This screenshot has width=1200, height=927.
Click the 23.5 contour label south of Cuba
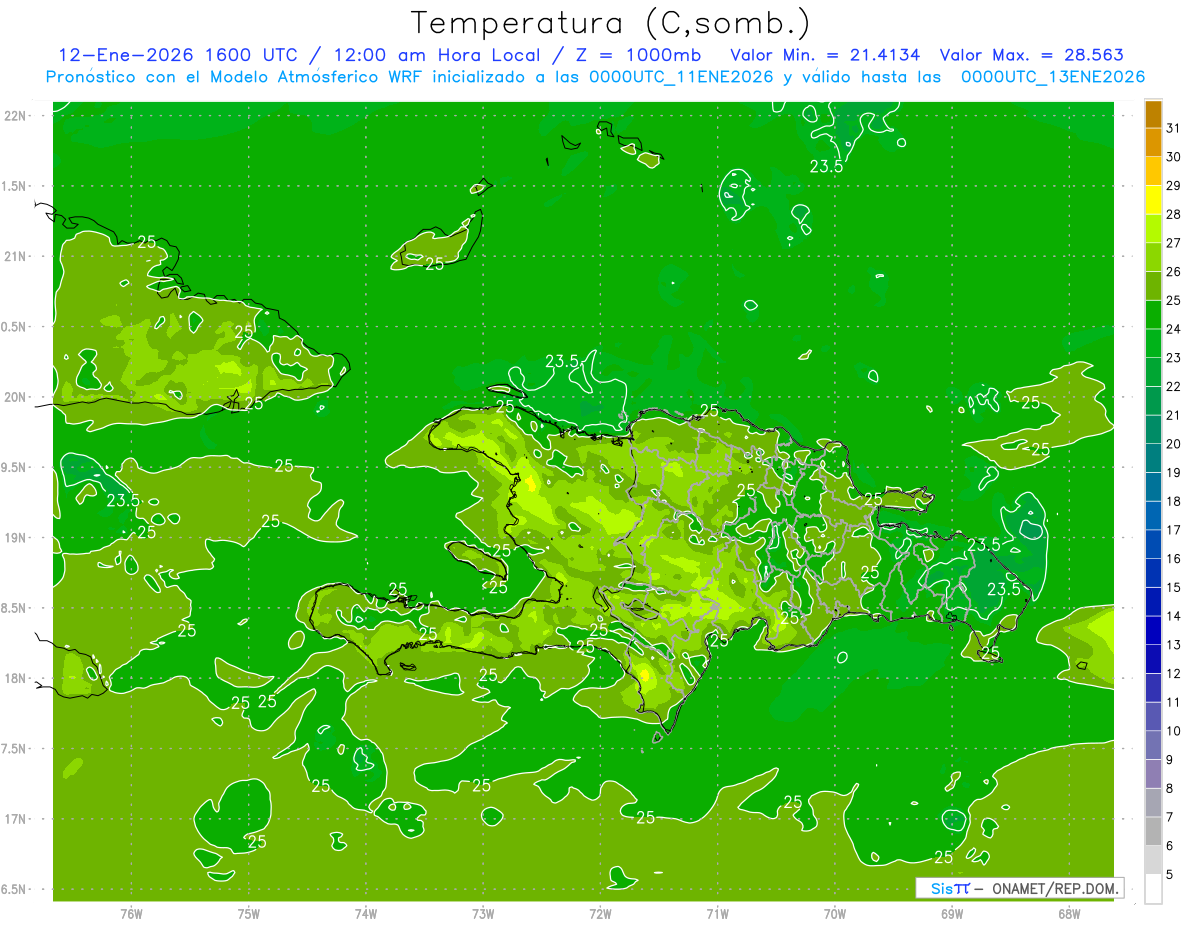pos(123,500)
